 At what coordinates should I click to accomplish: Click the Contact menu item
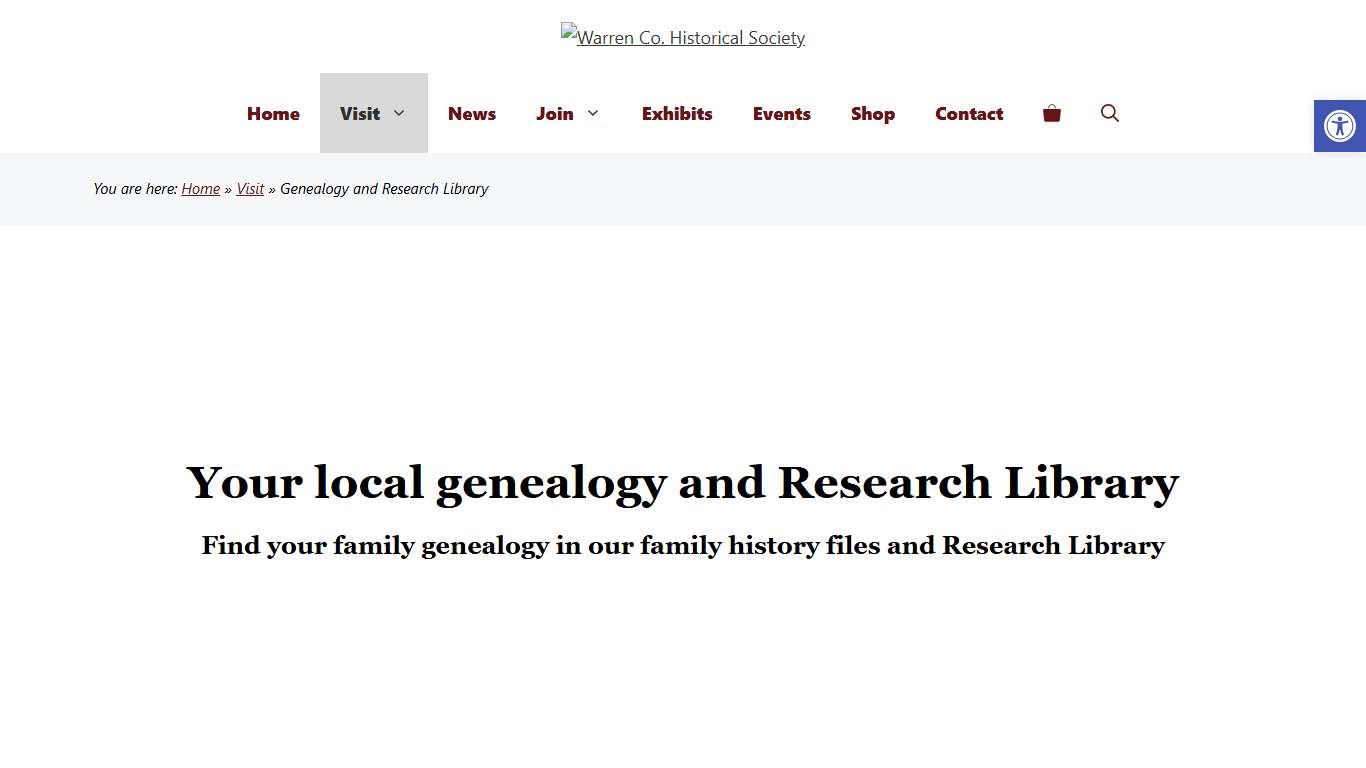968,113
